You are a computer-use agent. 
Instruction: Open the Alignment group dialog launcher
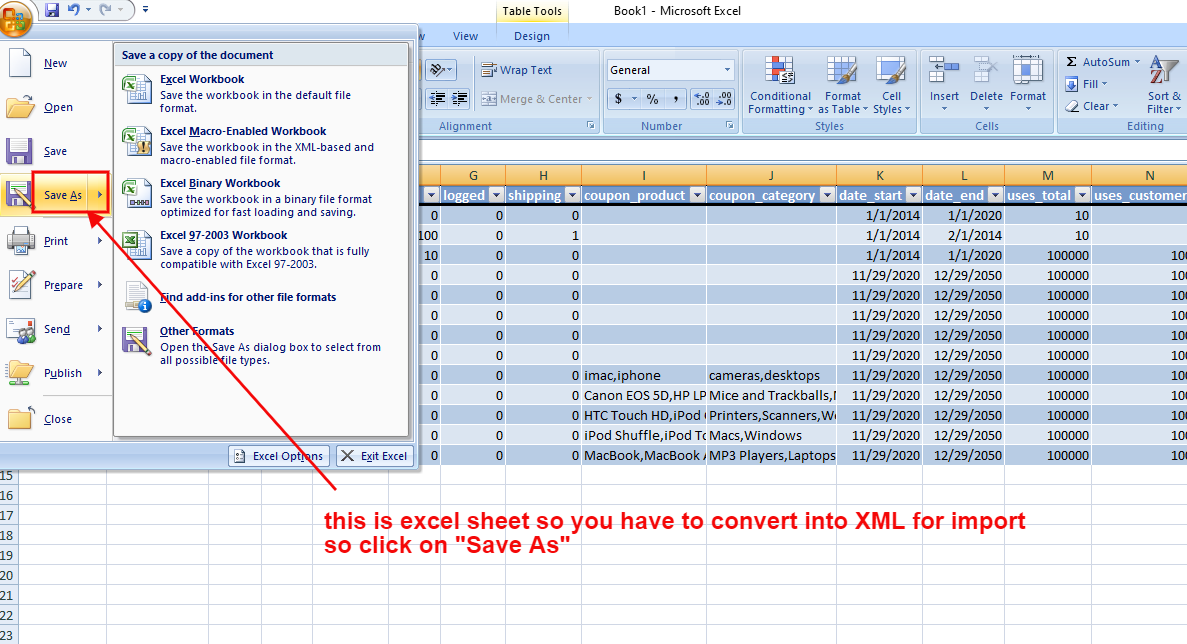[x=590, y=126]
